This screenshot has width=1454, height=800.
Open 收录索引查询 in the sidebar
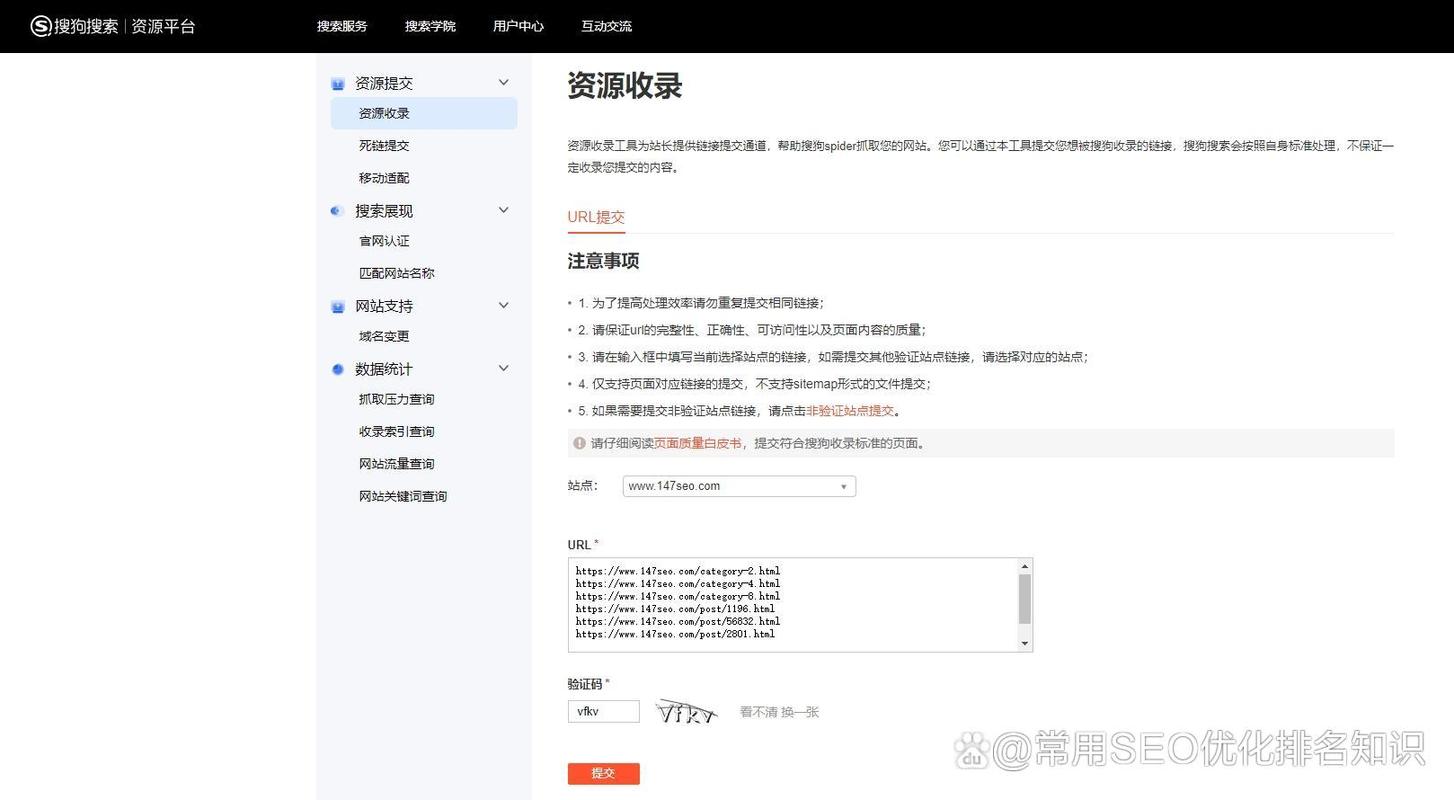397,432
